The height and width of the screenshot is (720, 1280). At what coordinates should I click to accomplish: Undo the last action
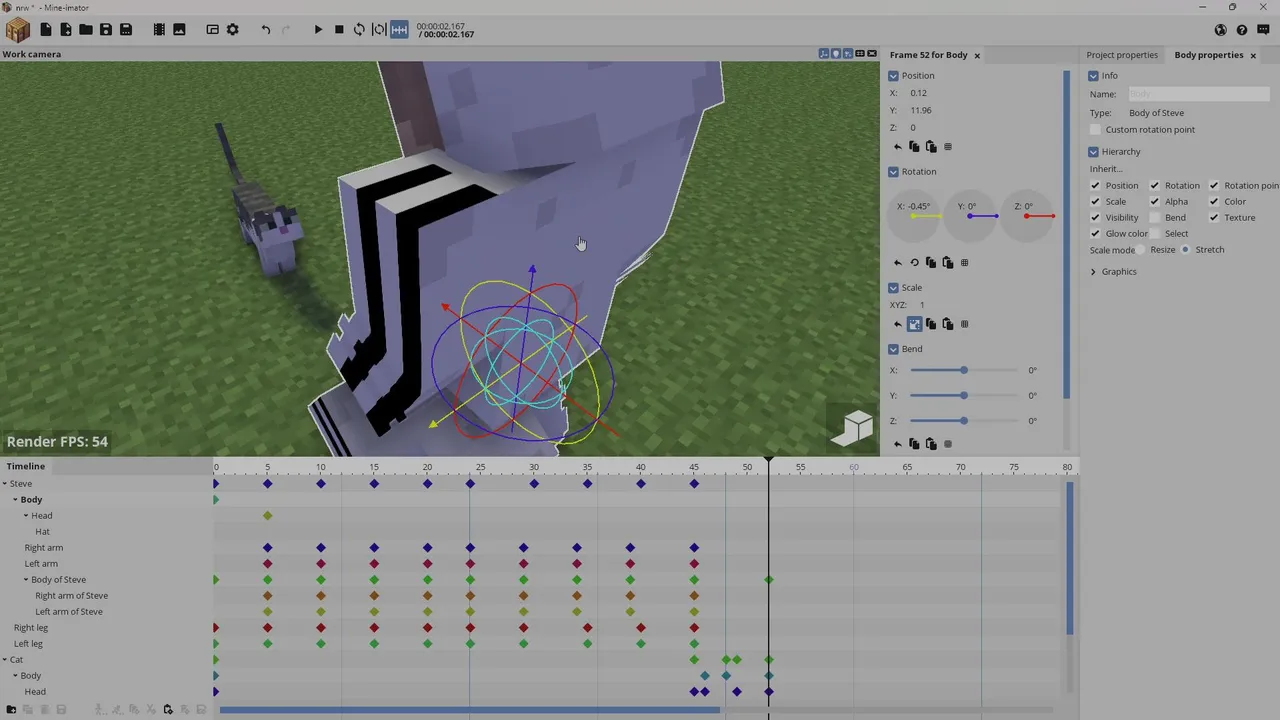266,30
